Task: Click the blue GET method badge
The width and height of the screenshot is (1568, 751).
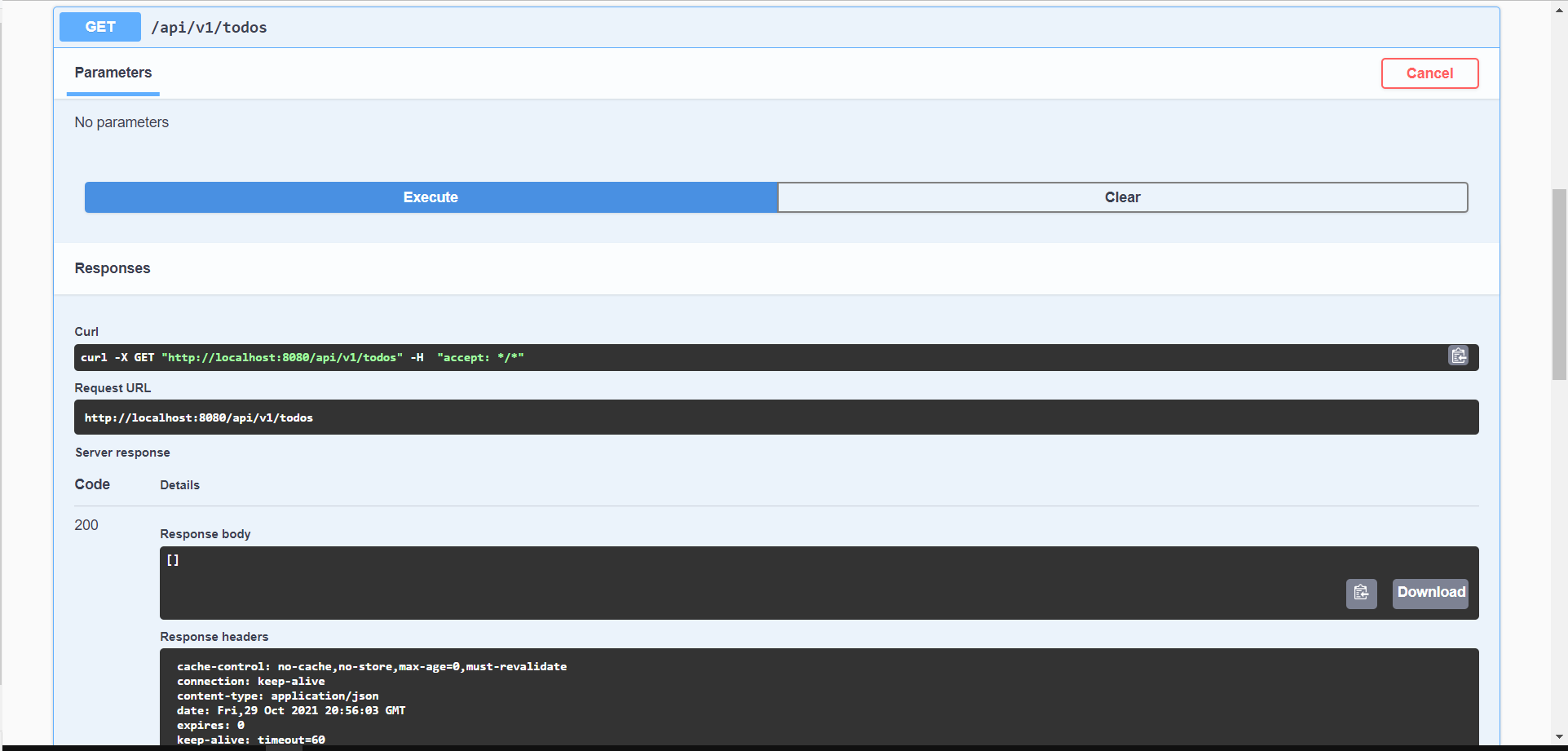Action: (99, 27)
